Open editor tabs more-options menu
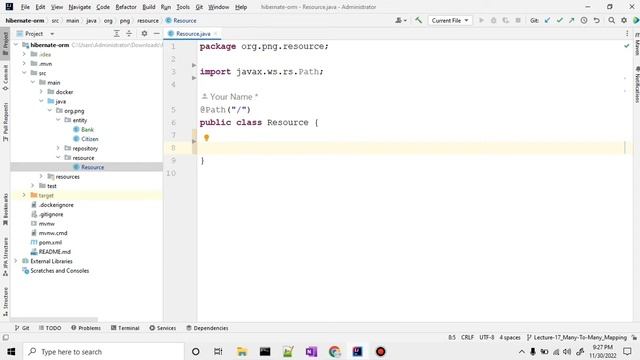 (627, 33)
